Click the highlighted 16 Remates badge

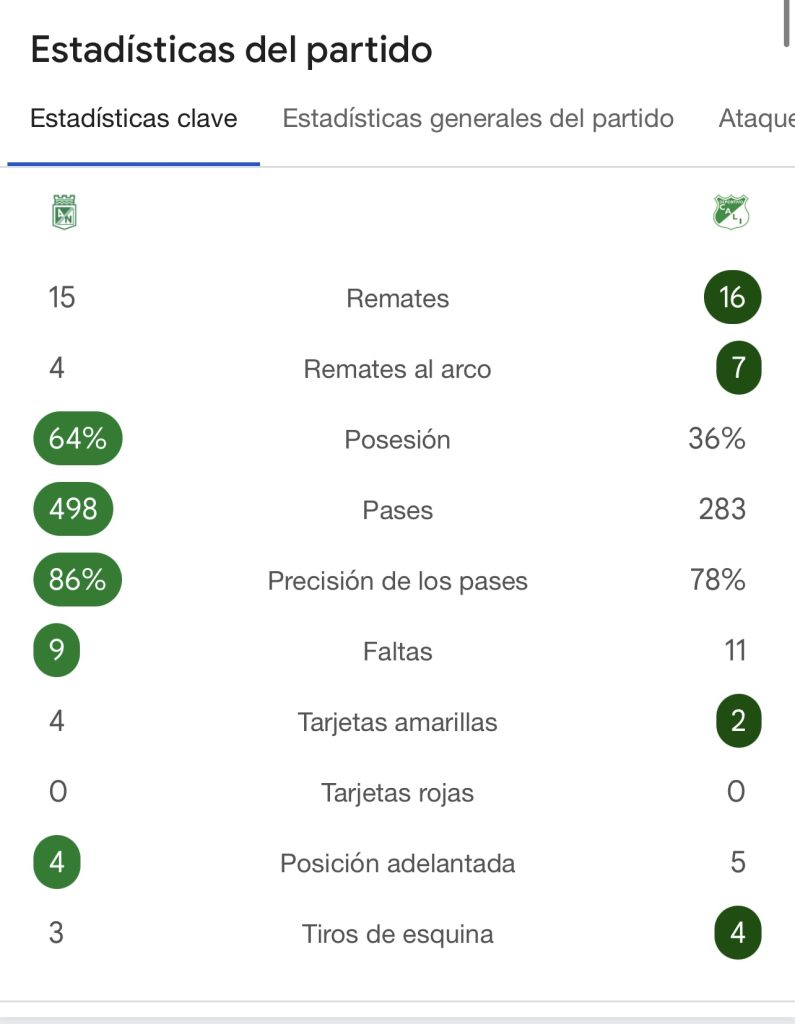(x=732, y=297)
